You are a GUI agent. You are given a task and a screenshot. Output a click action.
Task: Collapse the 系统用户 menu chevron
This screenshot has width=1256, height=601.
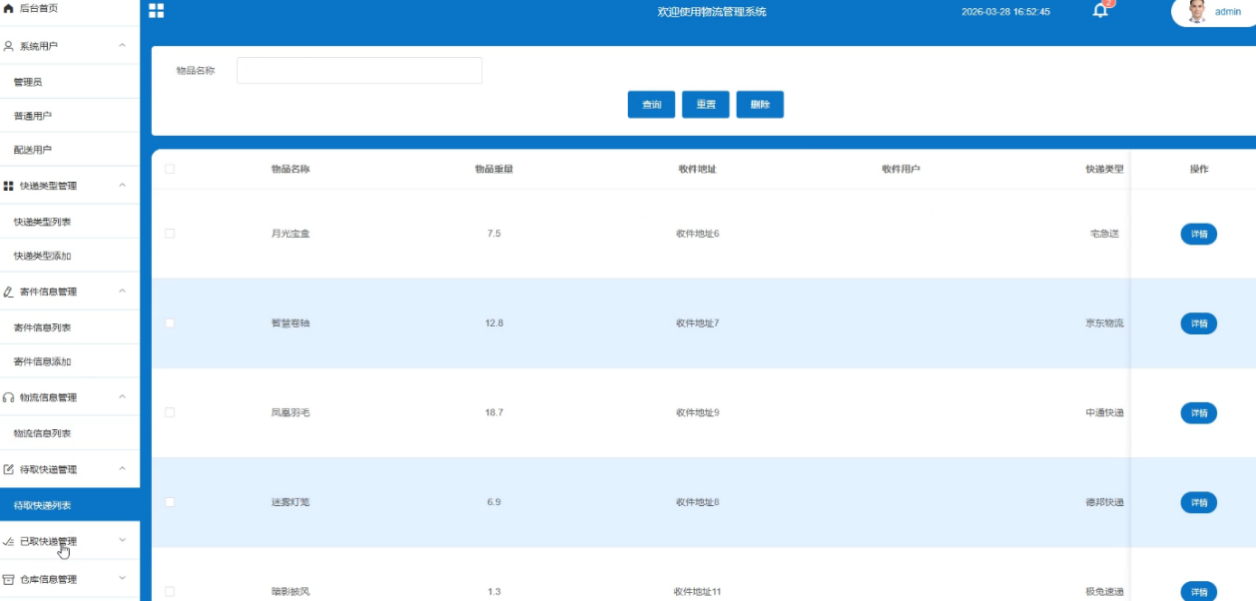click(122, 46)
